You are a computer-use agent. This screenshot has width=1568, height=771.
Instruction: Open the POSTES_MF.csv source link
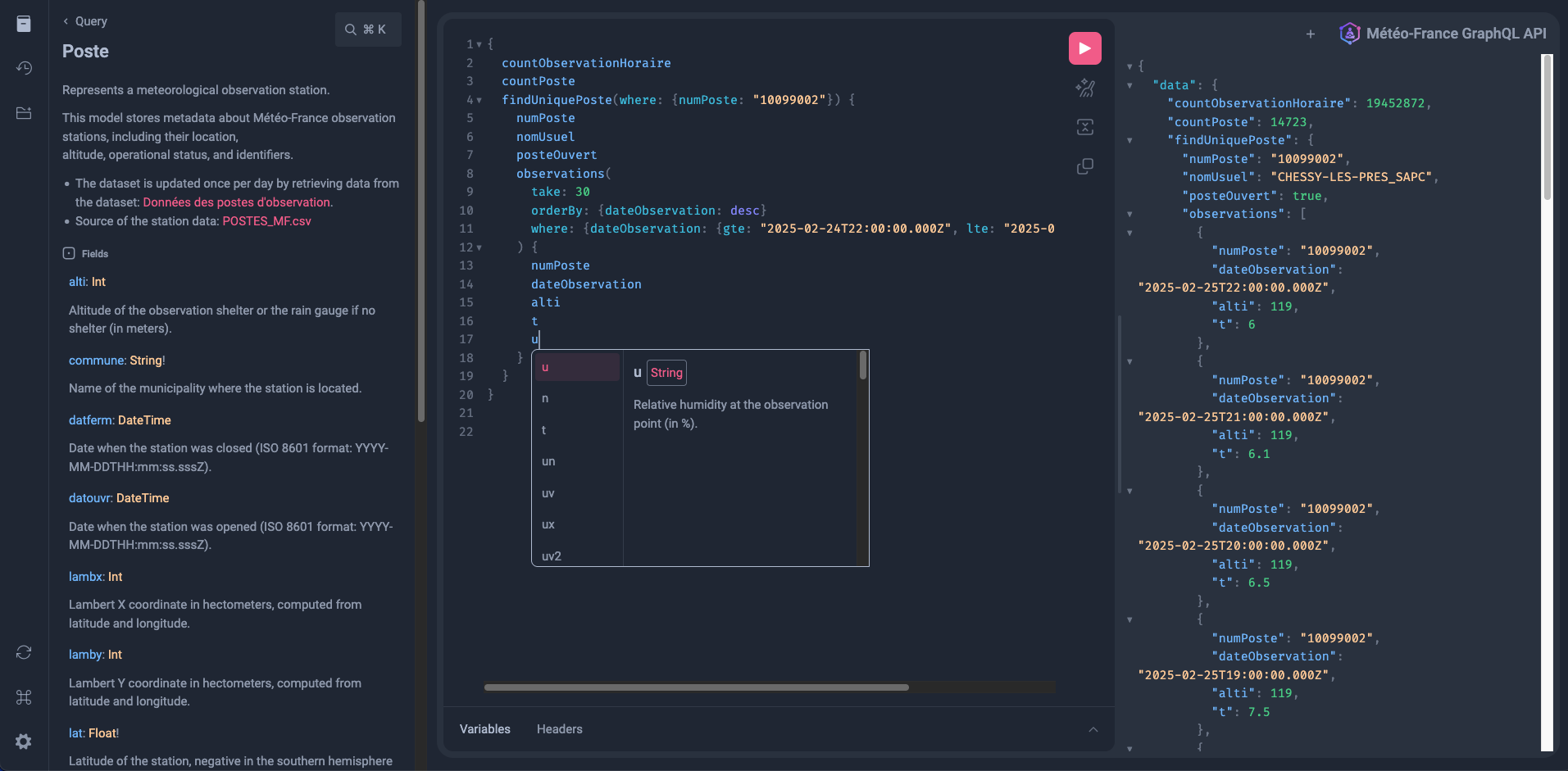point(266,221)
